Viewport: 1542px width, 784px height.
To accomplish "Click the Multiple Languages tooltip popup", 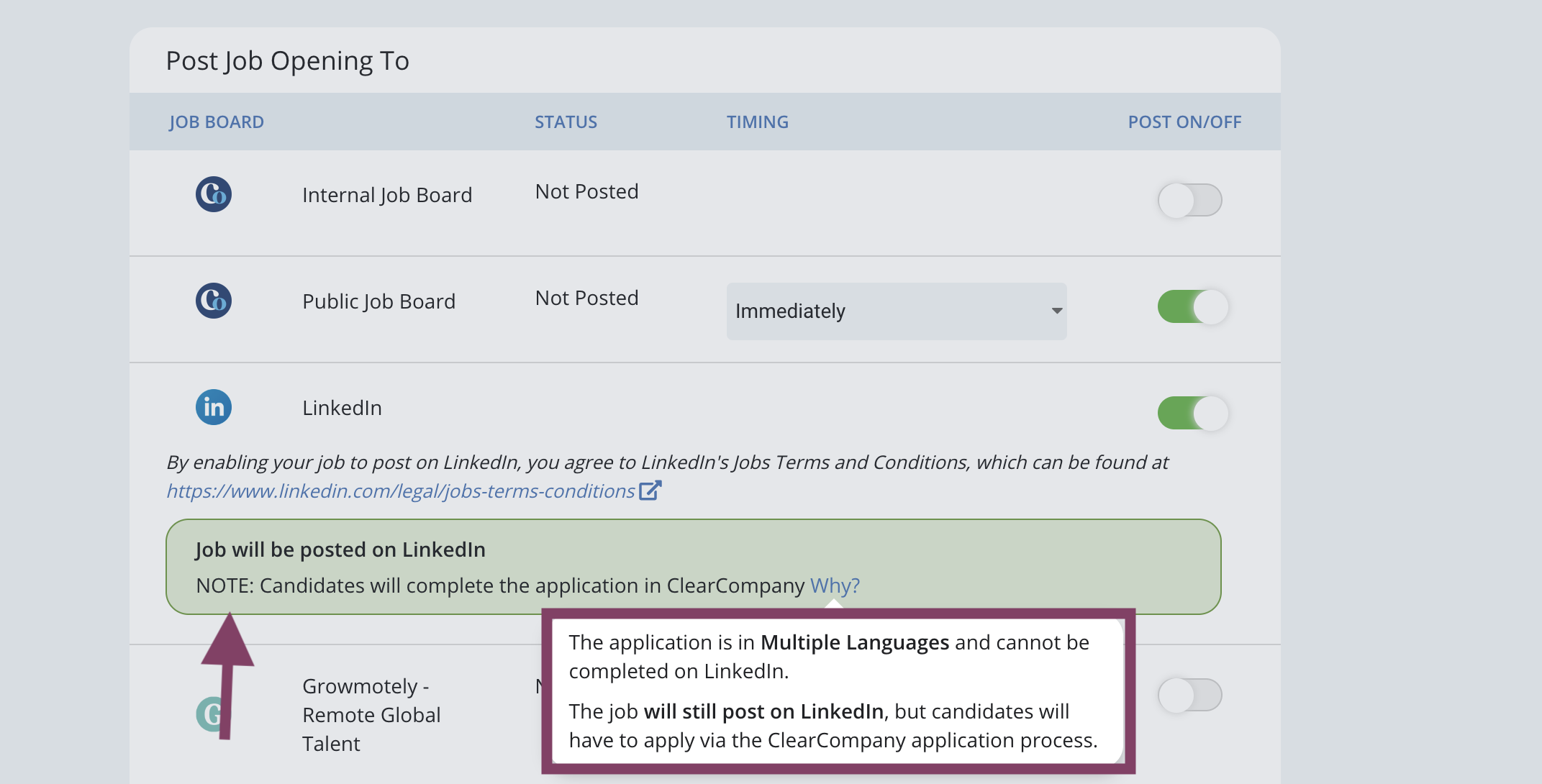I will (838, 690).
